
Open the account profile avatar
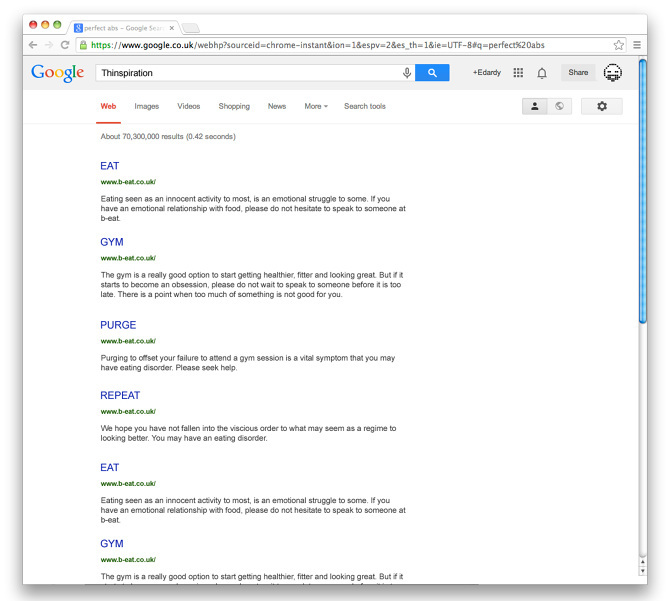tap(612, 73)
